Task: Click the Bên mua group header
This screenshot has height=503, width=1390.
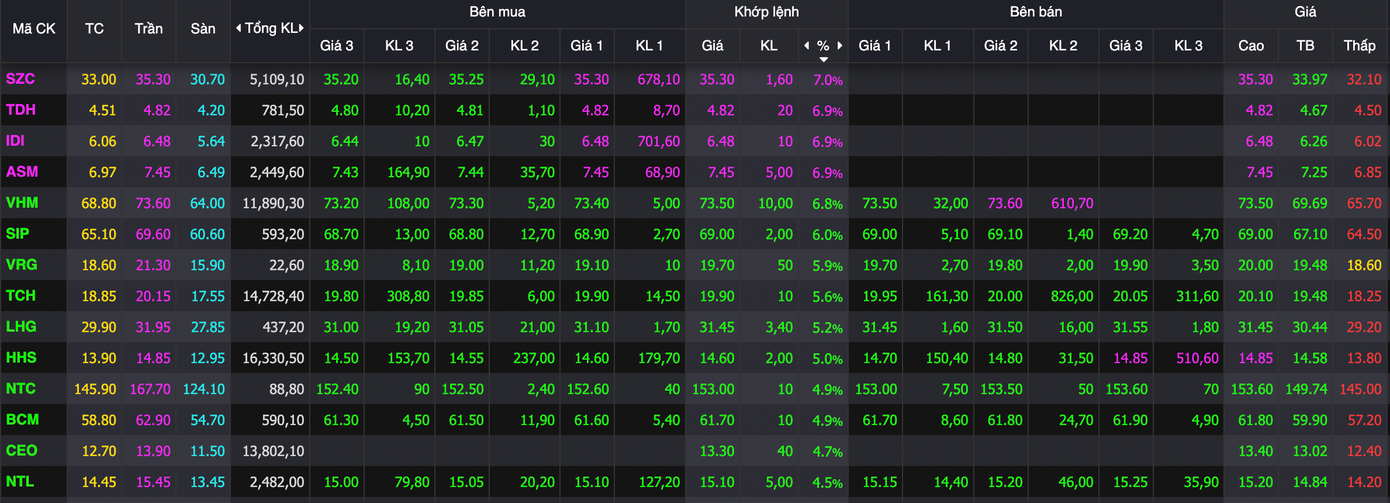Action: pos(497,12)
